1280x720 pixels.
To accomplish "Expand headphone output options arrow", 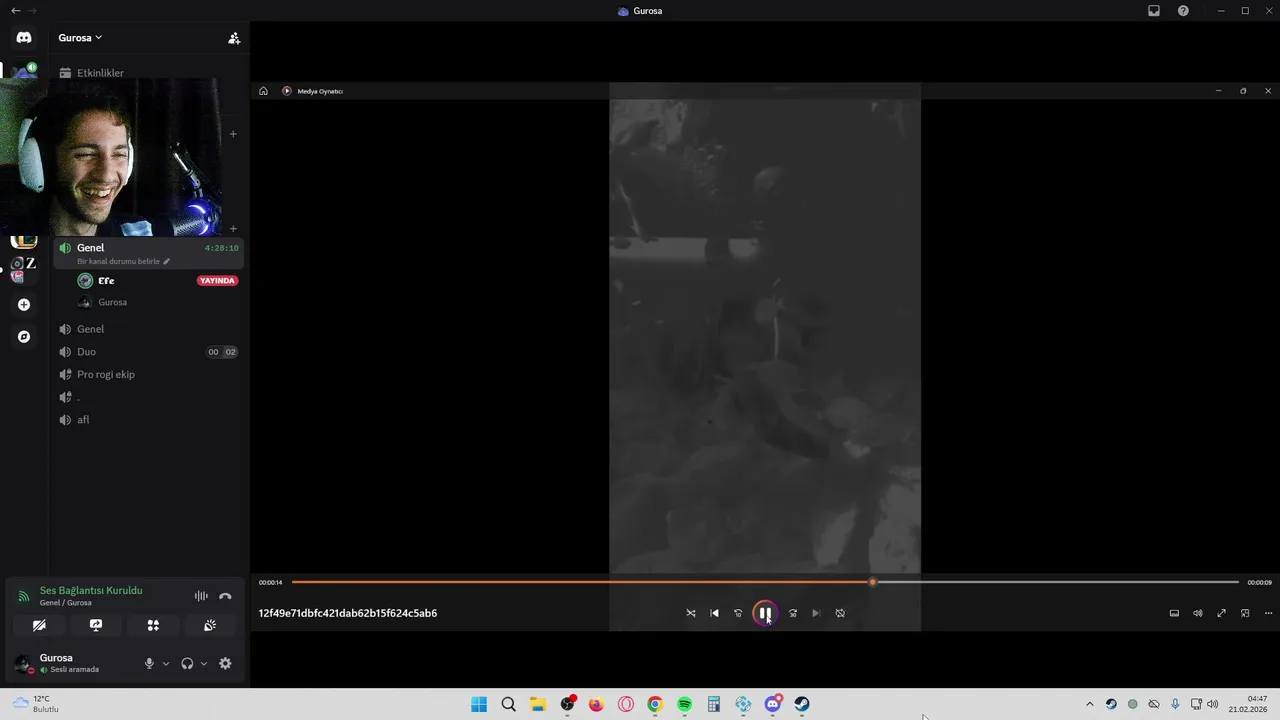I will (x=204, y=663).
